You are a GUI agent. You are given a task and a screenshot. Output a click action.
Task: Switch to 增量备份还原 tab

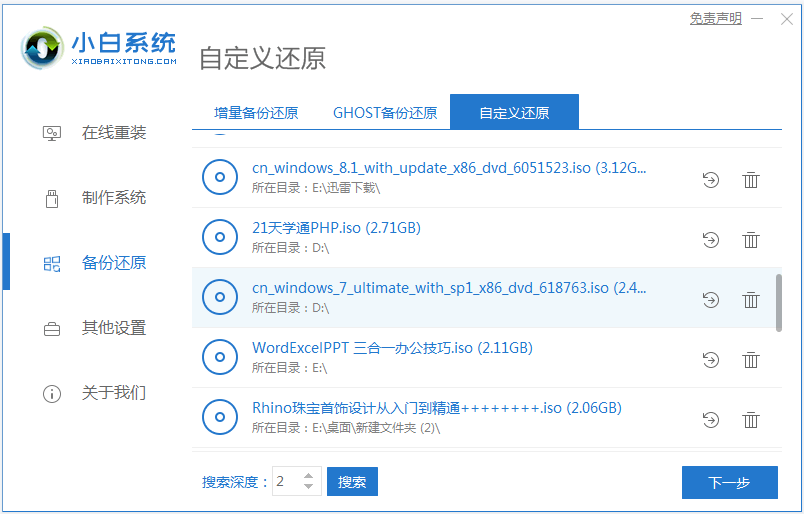tap(256, 113)
